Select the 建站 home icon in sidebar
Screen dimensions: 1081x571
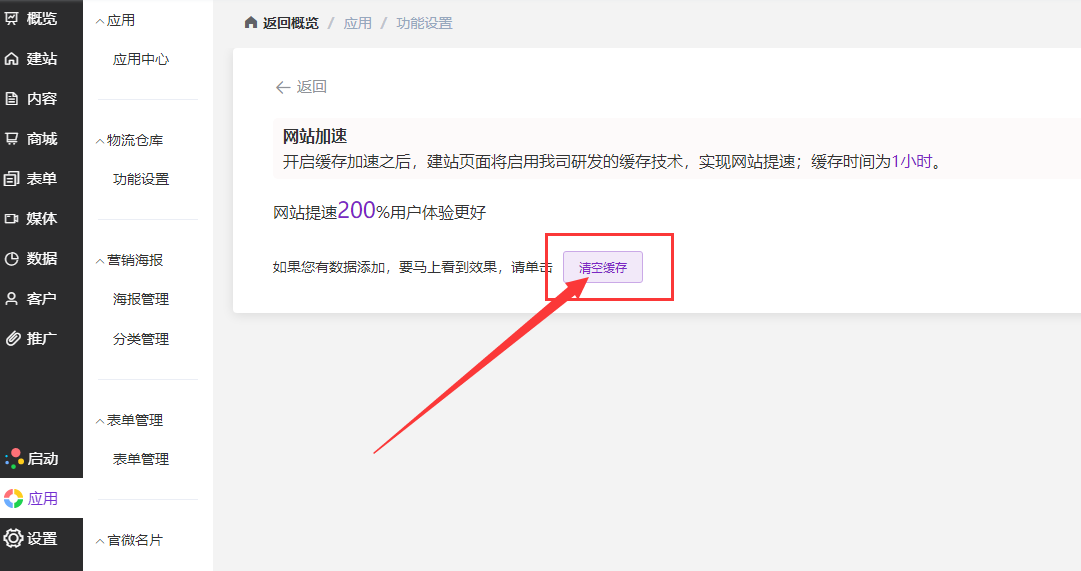pos(12,59)
